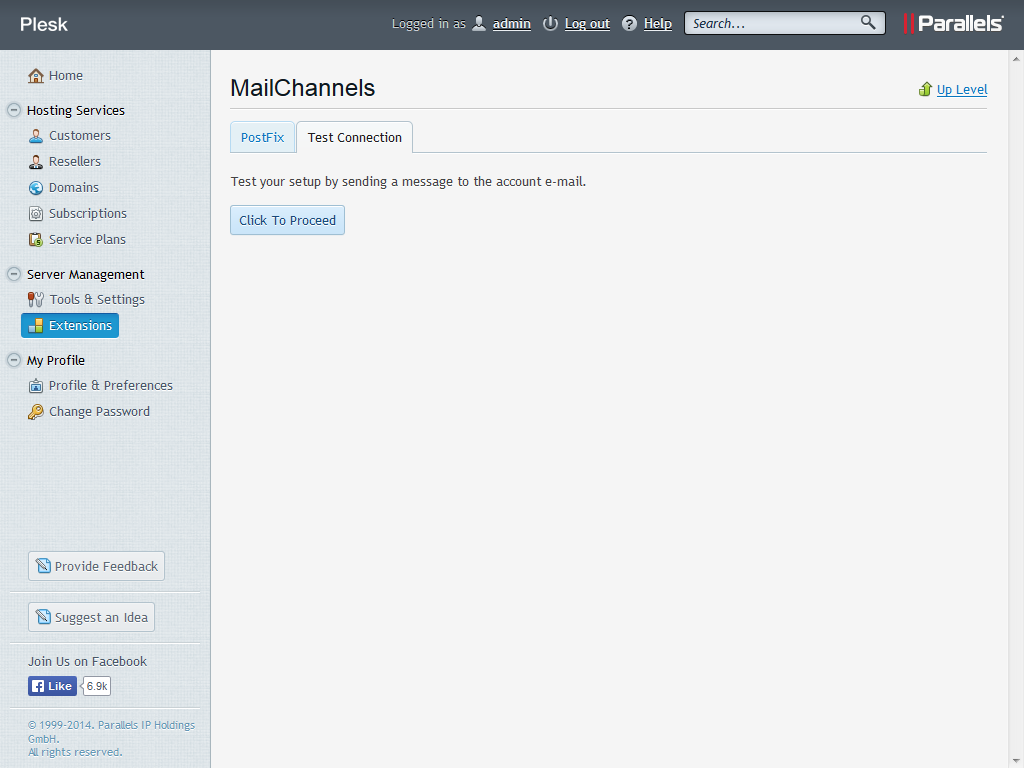The height and width of the screenshot is (768, 1024).
Task: Click the Change Password key icon
Action: coord(36,412)
